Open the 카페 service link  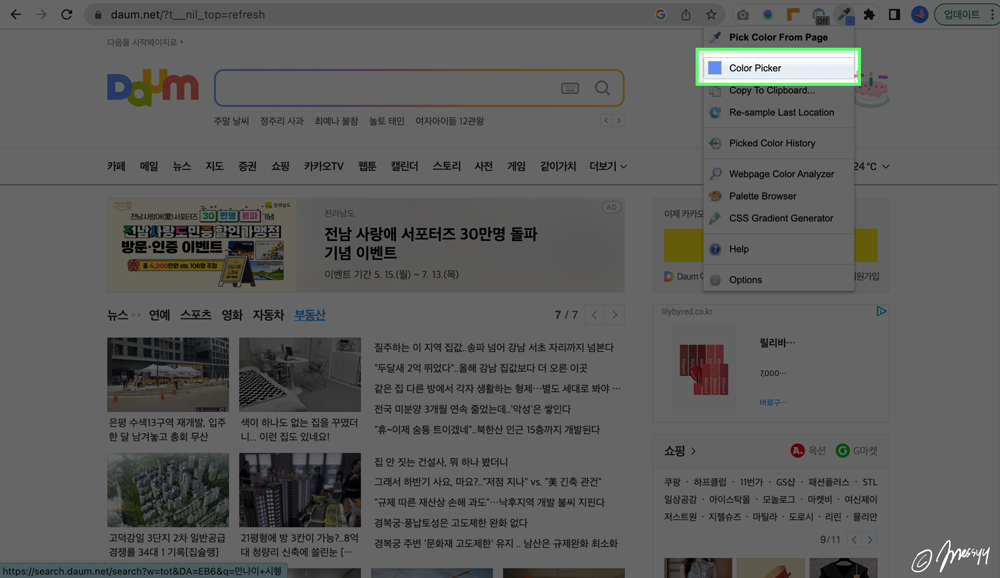(116, 166)
